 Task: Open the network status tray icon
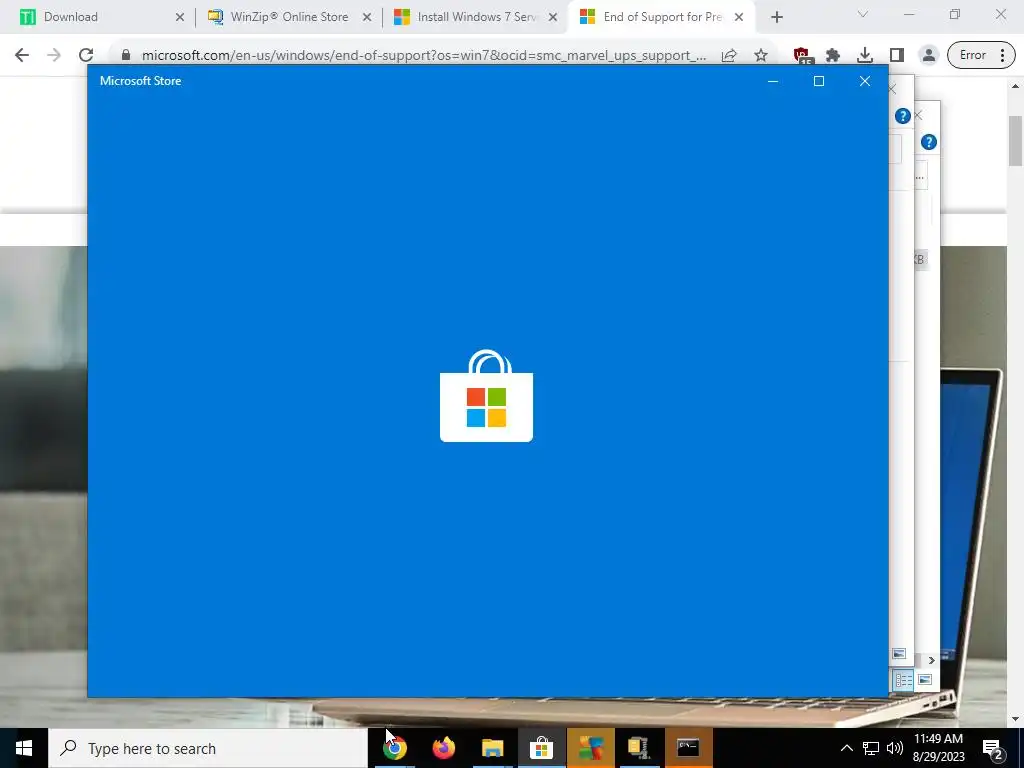(x=871, y=748)
